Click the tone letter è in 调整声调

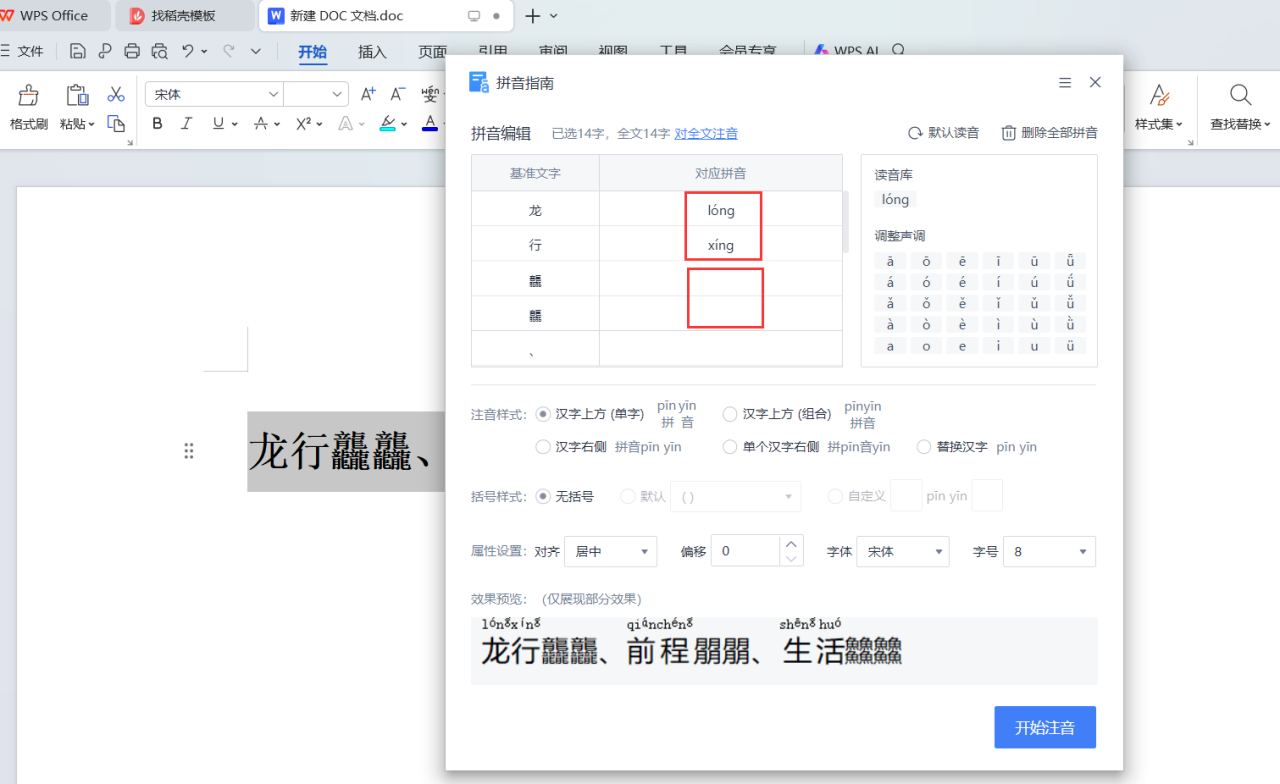coord(962,325)
